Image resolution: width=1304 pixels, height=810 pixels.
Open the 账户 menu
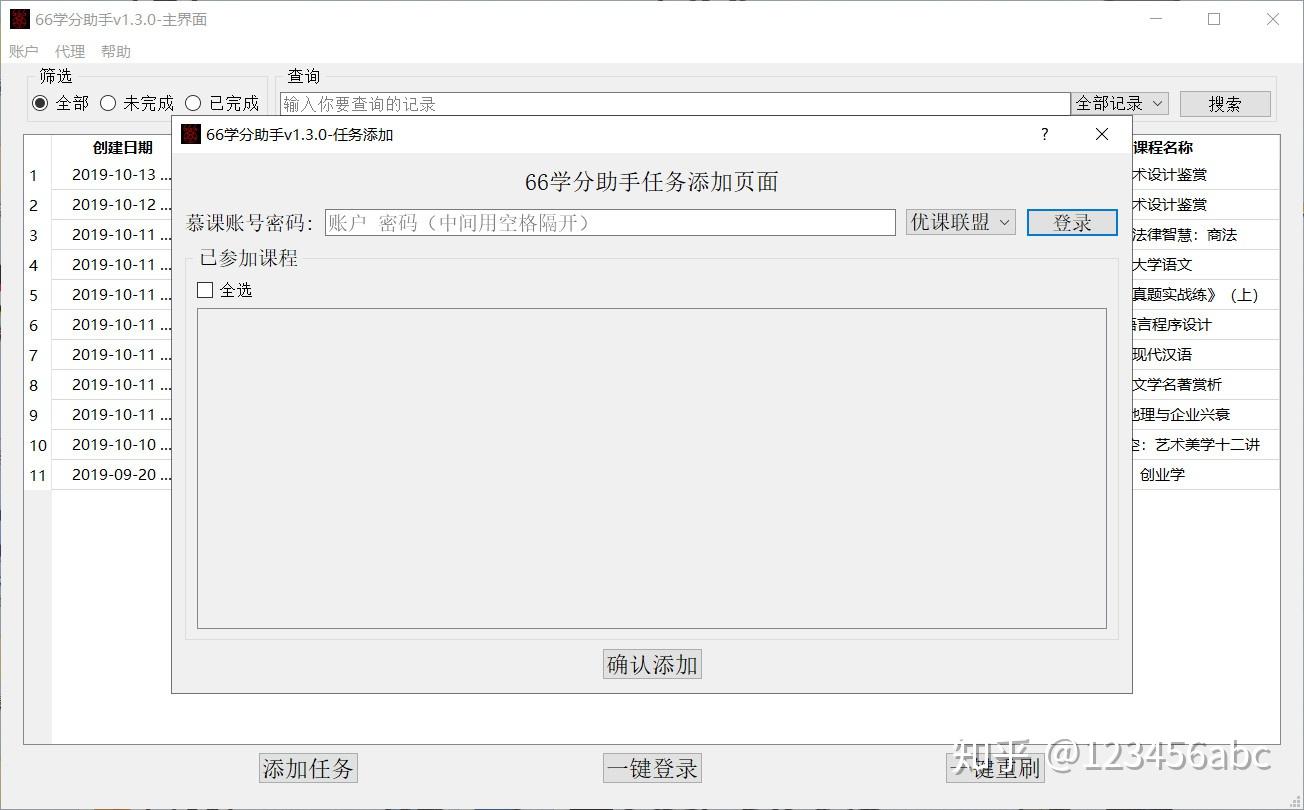[23, 51]
